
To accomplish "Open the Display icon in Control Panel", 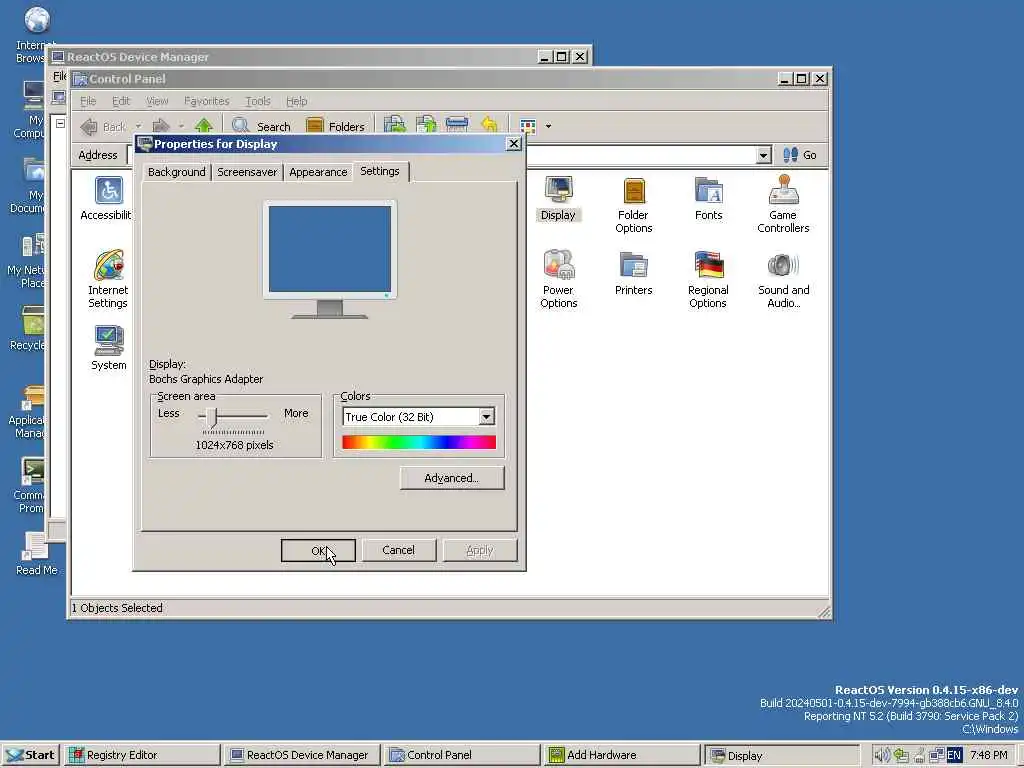I will point(558,199).
